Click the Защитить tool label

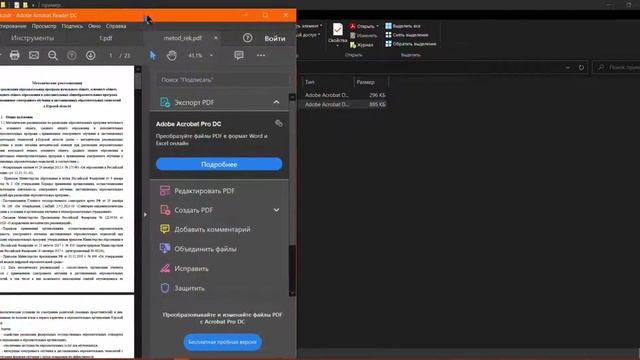tap(189, 288)
